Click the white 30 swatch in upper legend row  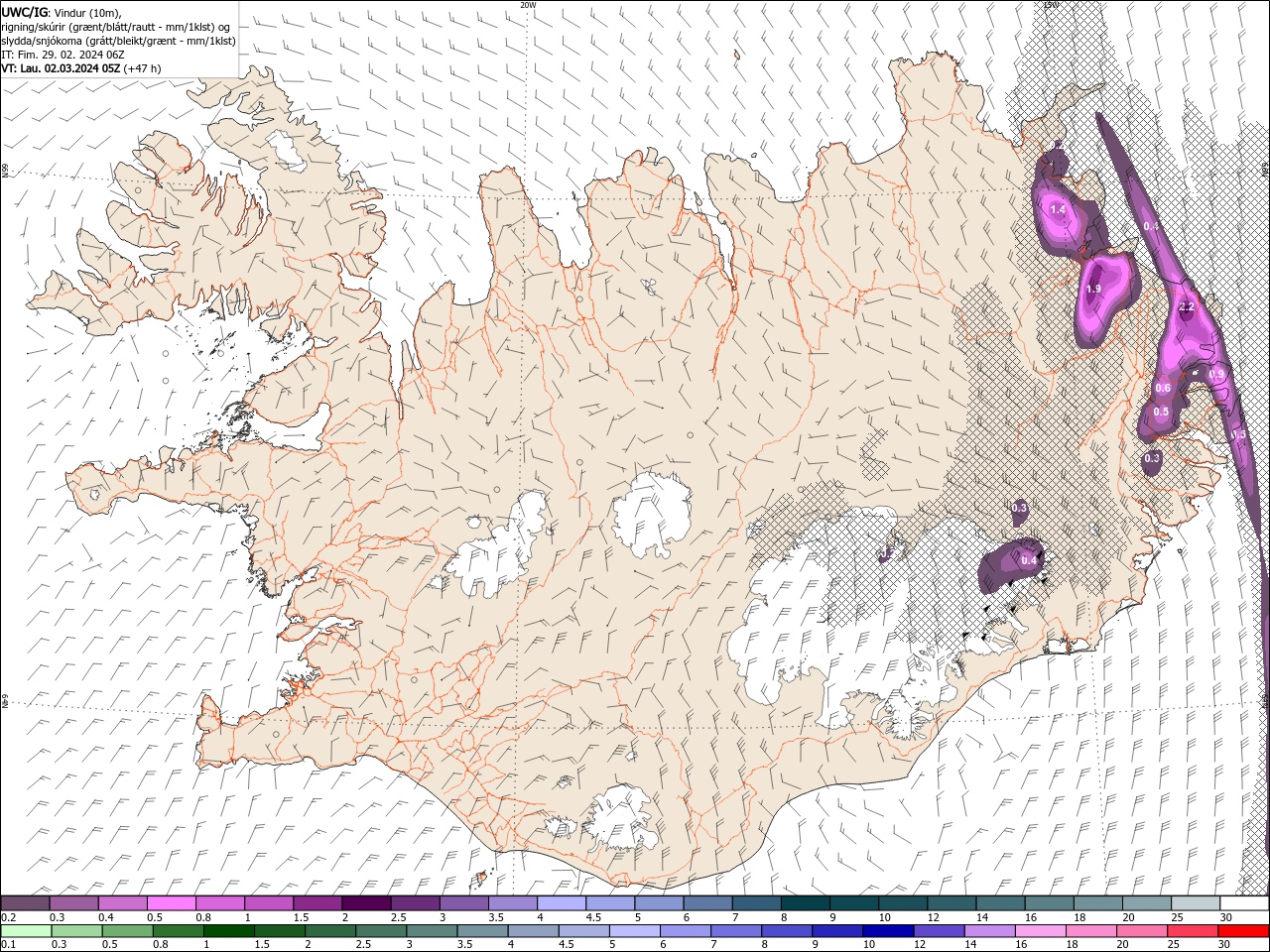pos(1245,903)
